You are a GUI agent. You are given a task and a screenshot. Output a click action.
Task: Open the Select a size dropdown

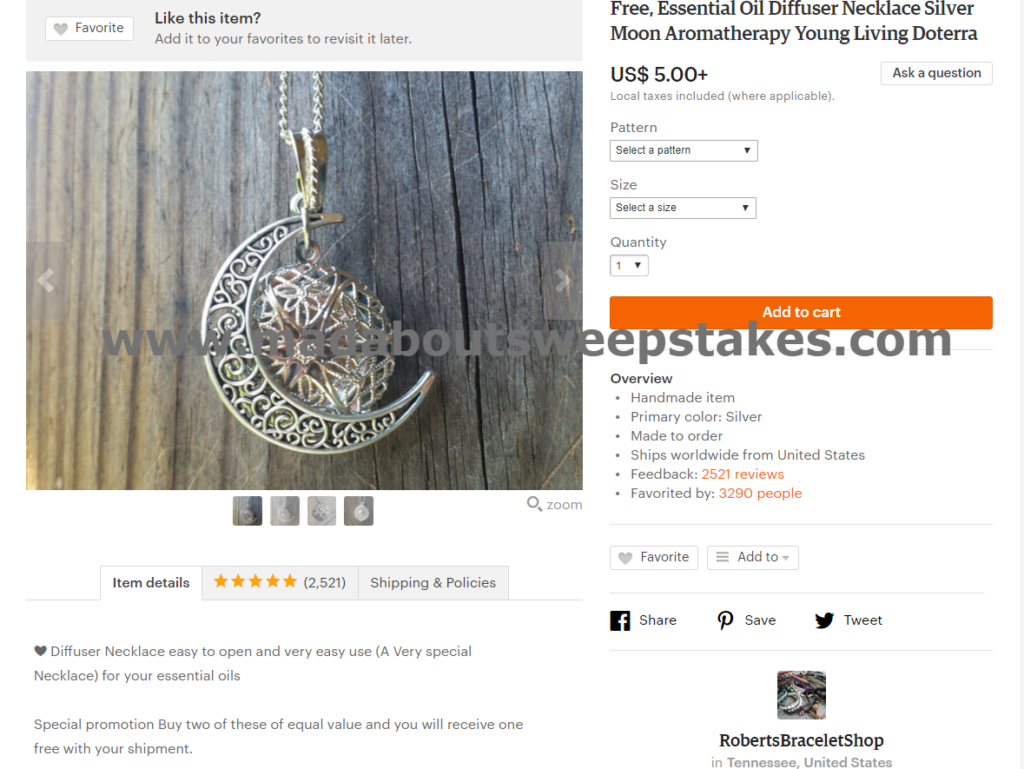point(683,208)
